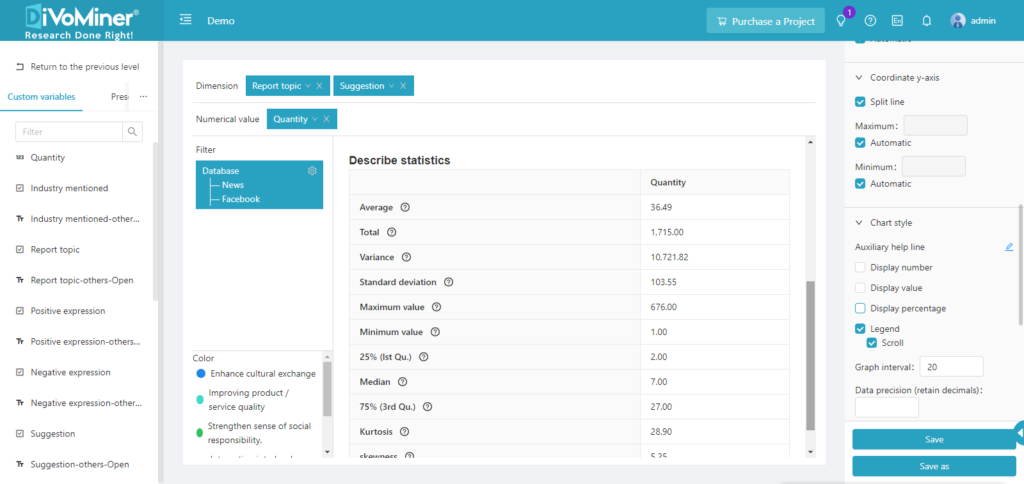The height and width of the screenshot is (484, 1024).
Task: Toggle the Legend checkbox
Action: pos(860,329)
